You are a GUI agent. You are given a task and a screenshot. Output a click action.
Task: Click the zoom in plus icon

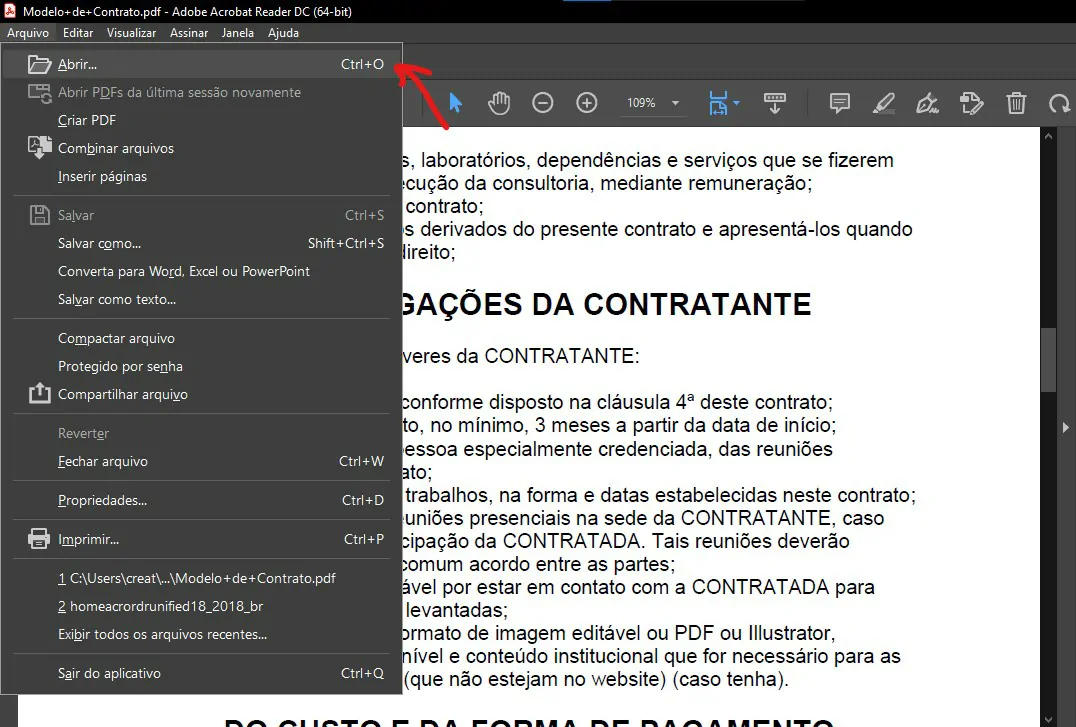(x=587, y=103)
